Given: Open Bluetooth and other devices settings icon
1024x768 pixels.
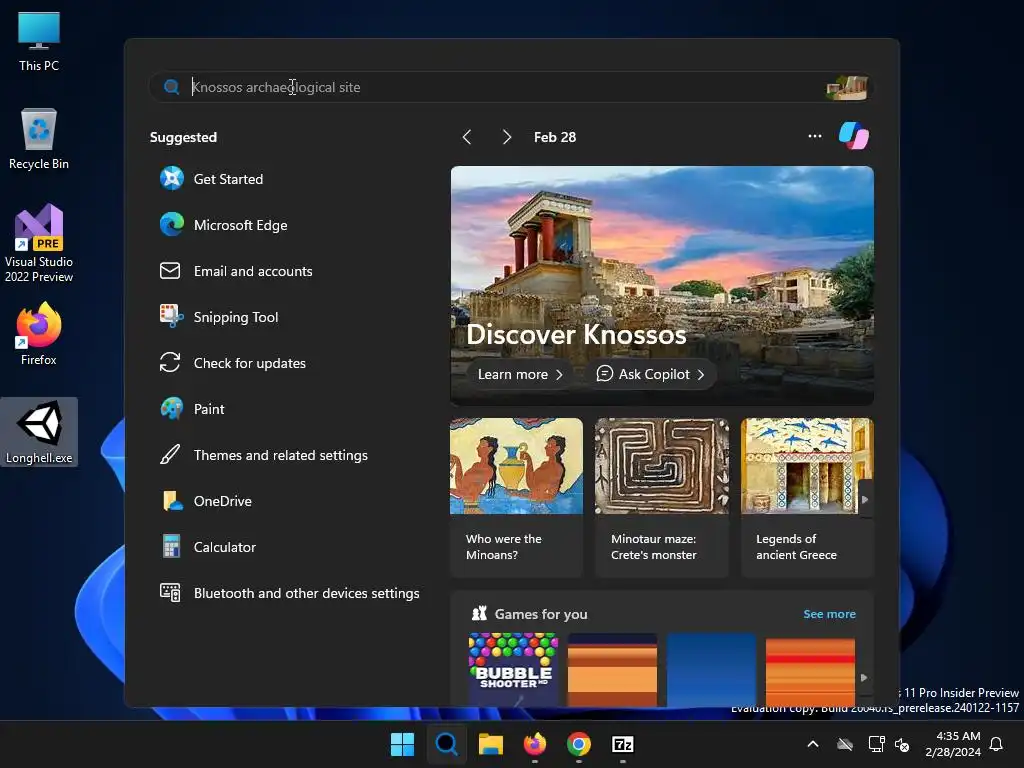Looking at the screenshot, I should 170,592.
